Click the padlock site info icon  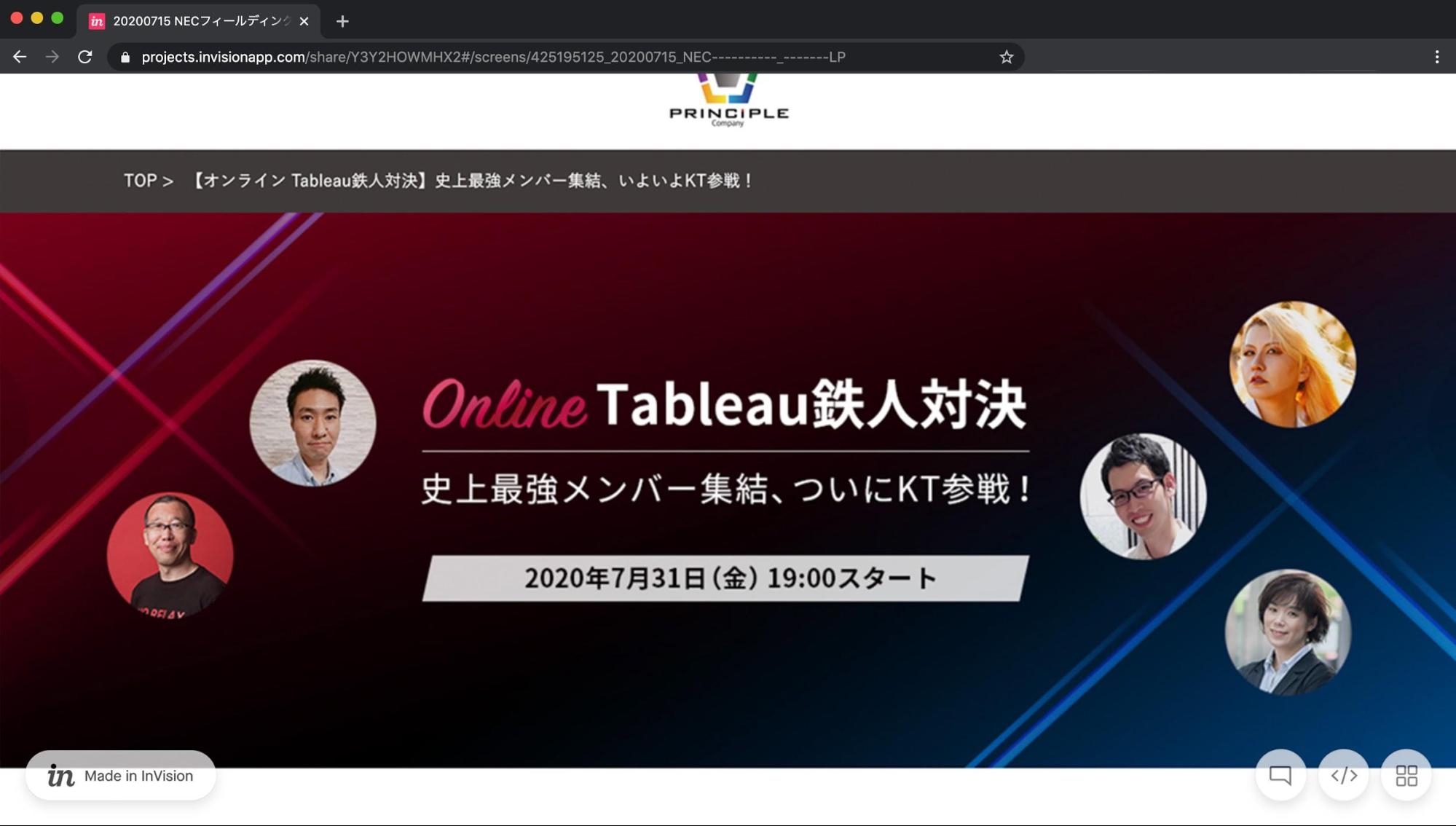125,57
